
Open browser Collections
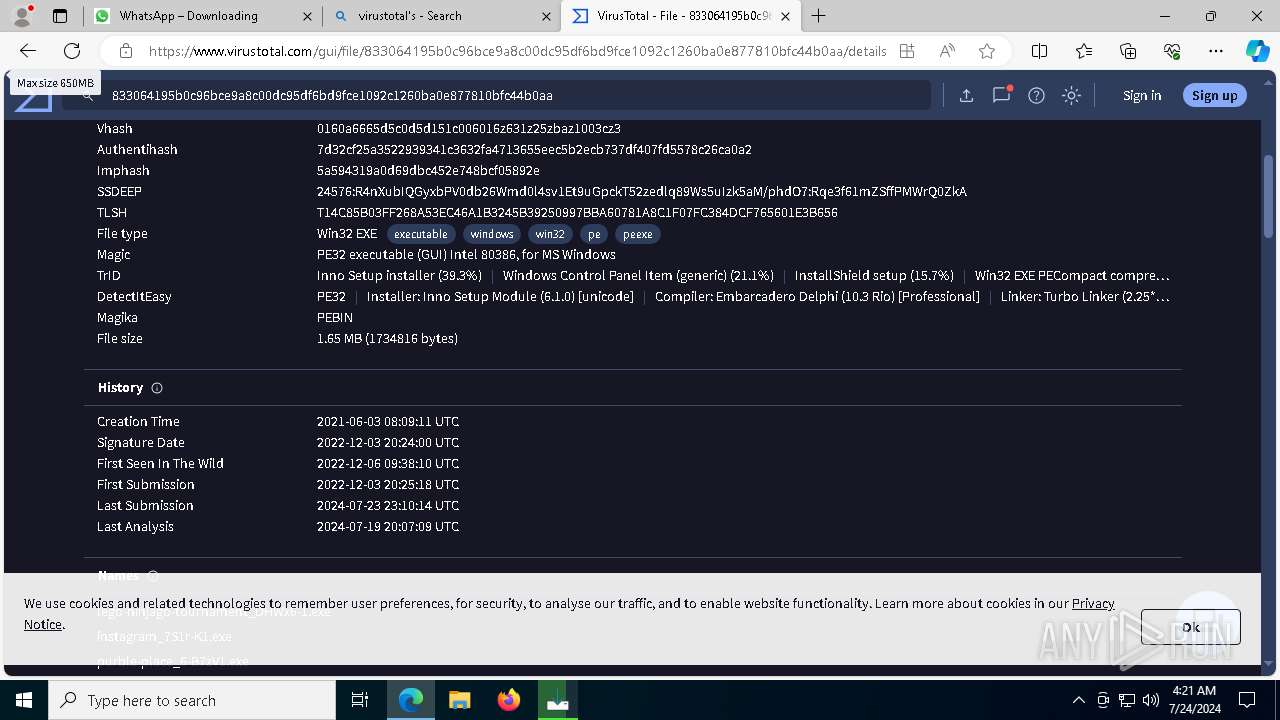pyautogui.click(x=1128, y=51)
